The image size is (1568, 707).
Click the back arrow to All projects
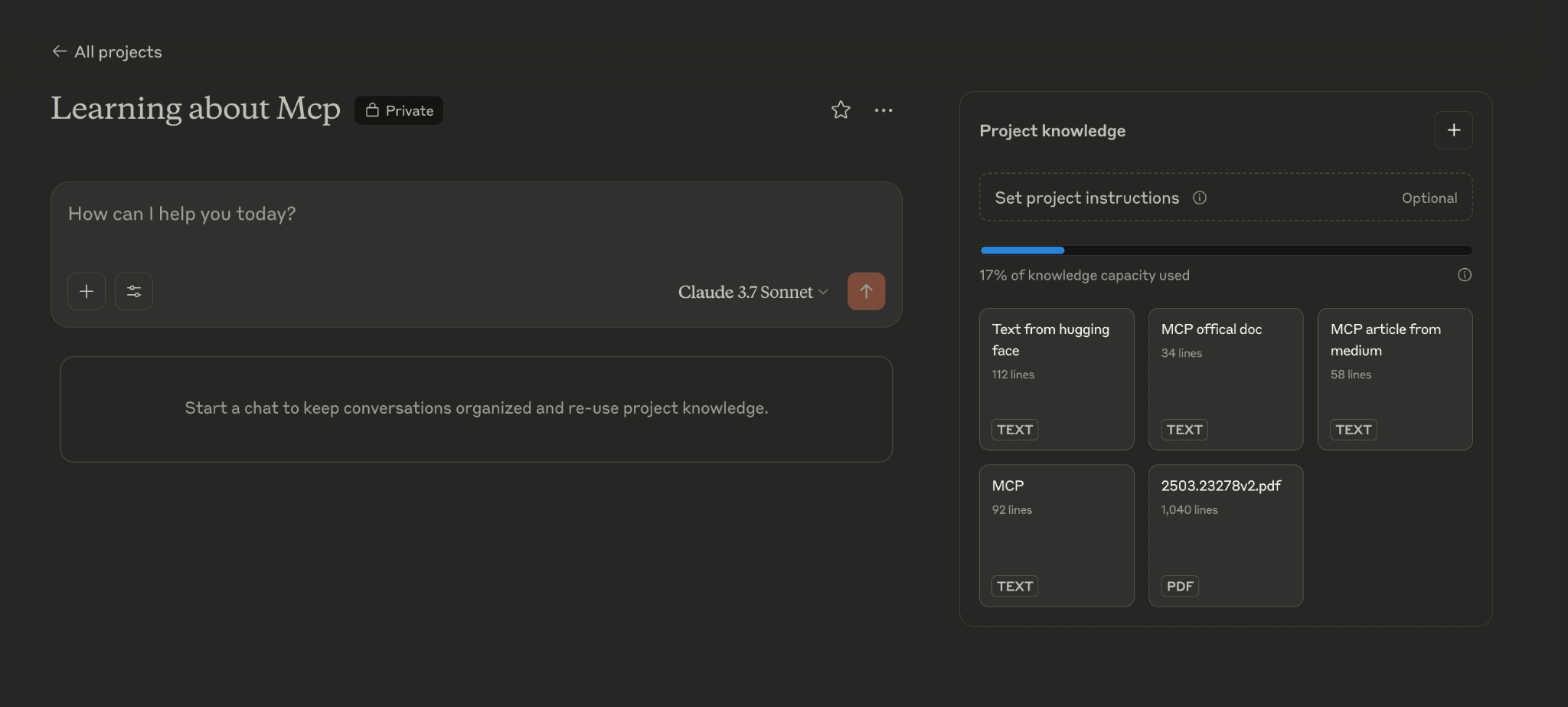[x=59, y=51]
